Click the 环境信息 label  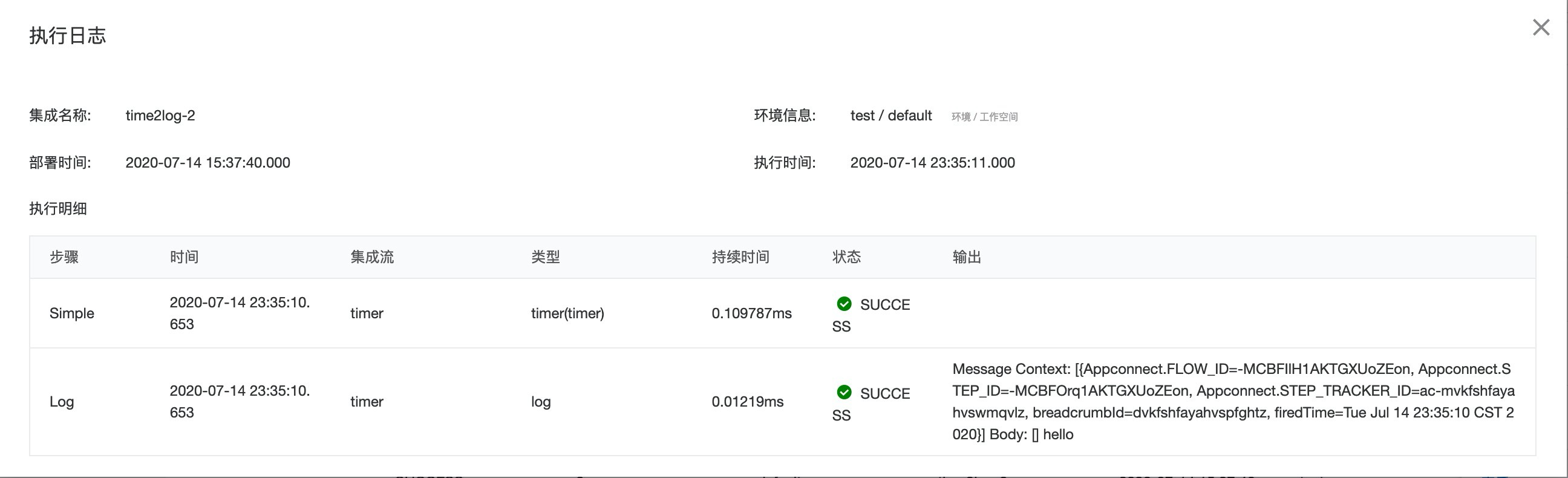(785, 116)
